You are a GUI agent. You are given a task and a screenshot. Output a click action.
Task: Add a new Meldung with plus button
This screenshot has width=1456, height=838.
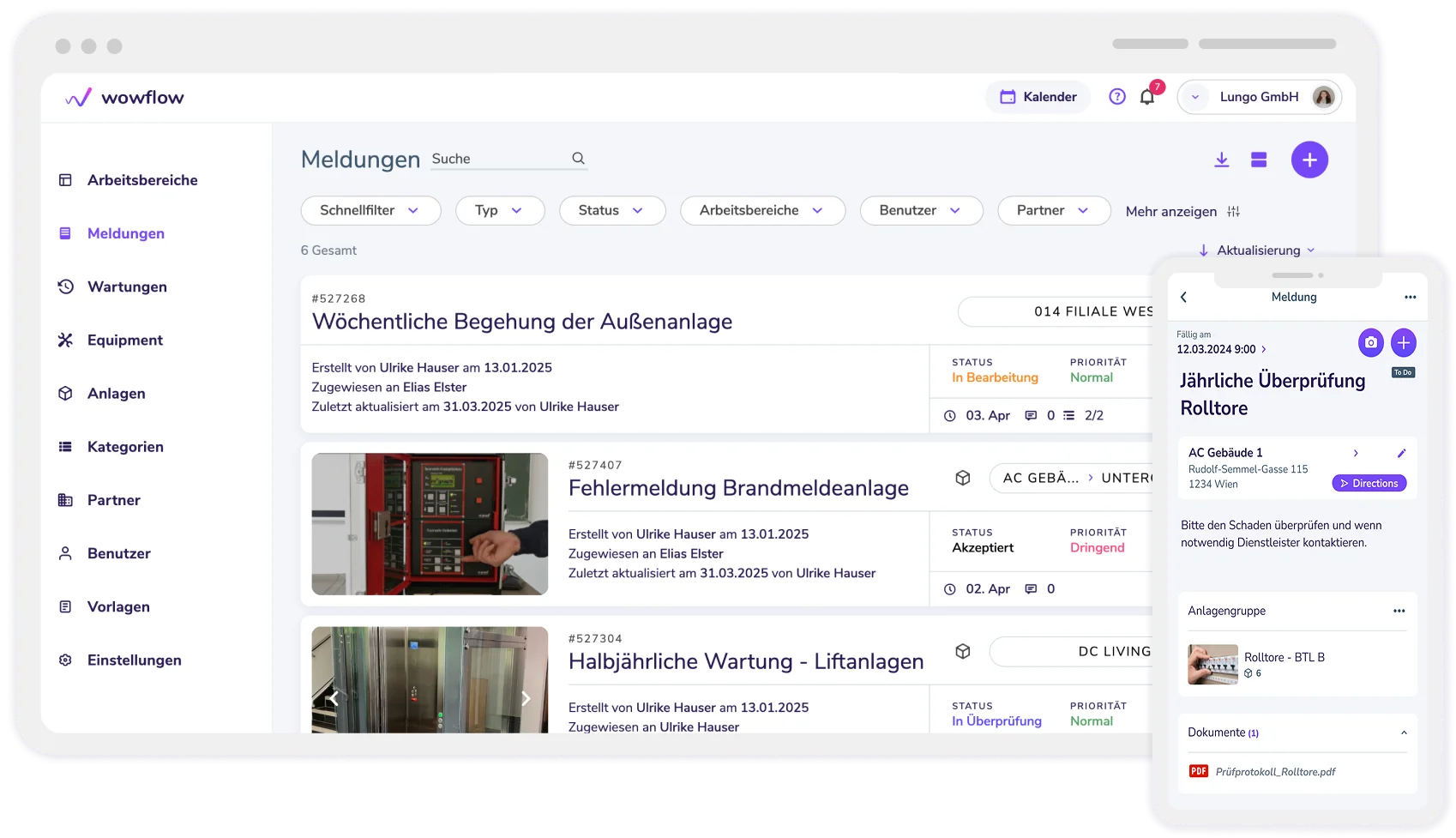coord(1309,160)
